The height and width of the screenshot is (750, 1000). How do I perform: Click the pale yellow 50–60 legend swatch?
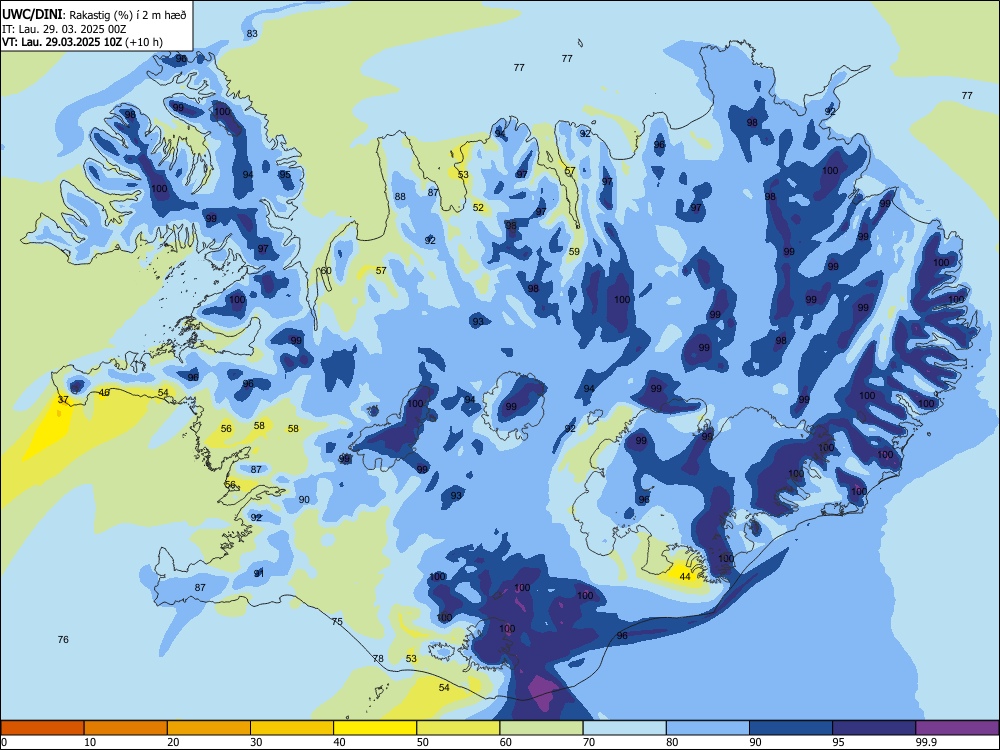tap(458, 728)
